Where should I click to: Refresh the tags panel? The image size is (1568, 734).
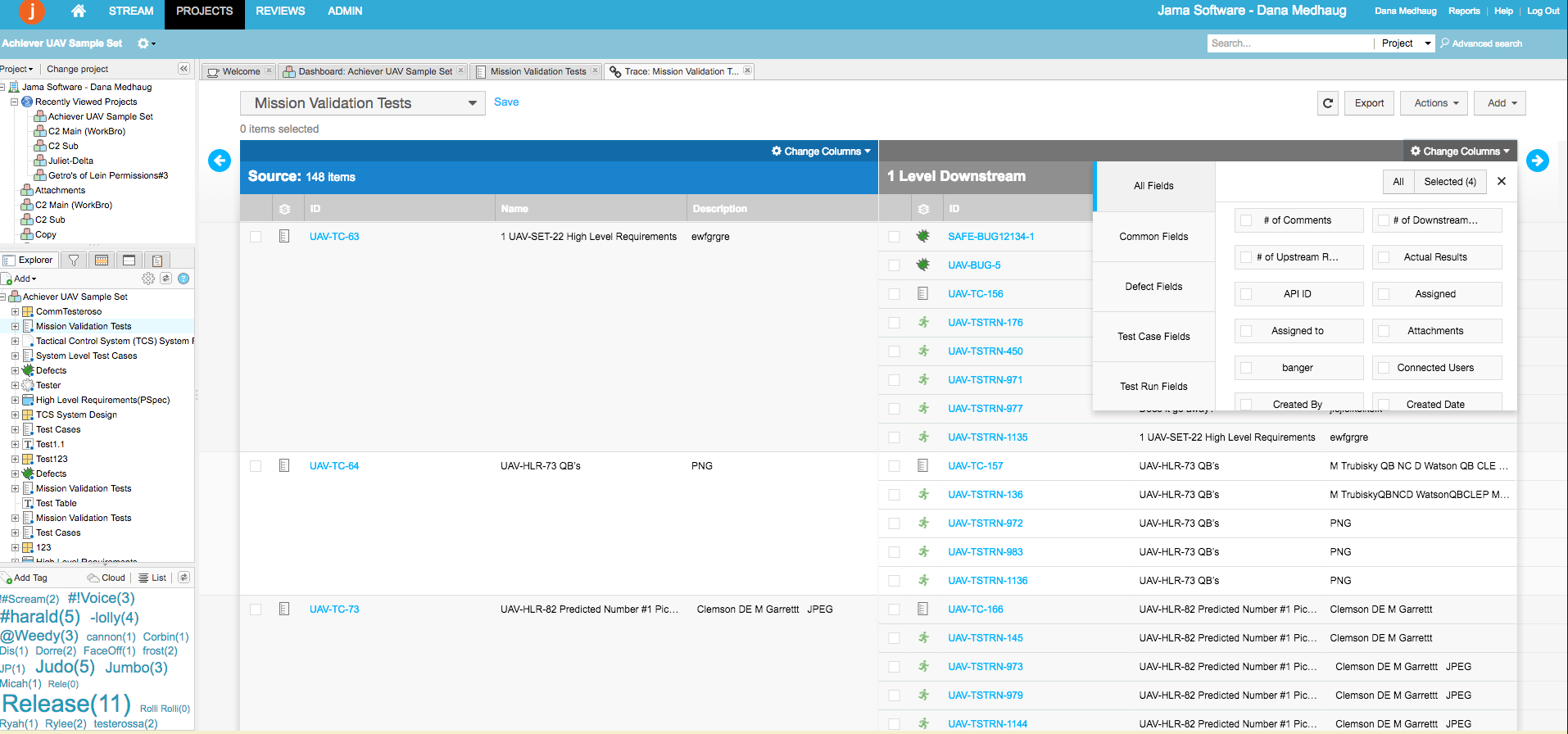tap(184, 578)
